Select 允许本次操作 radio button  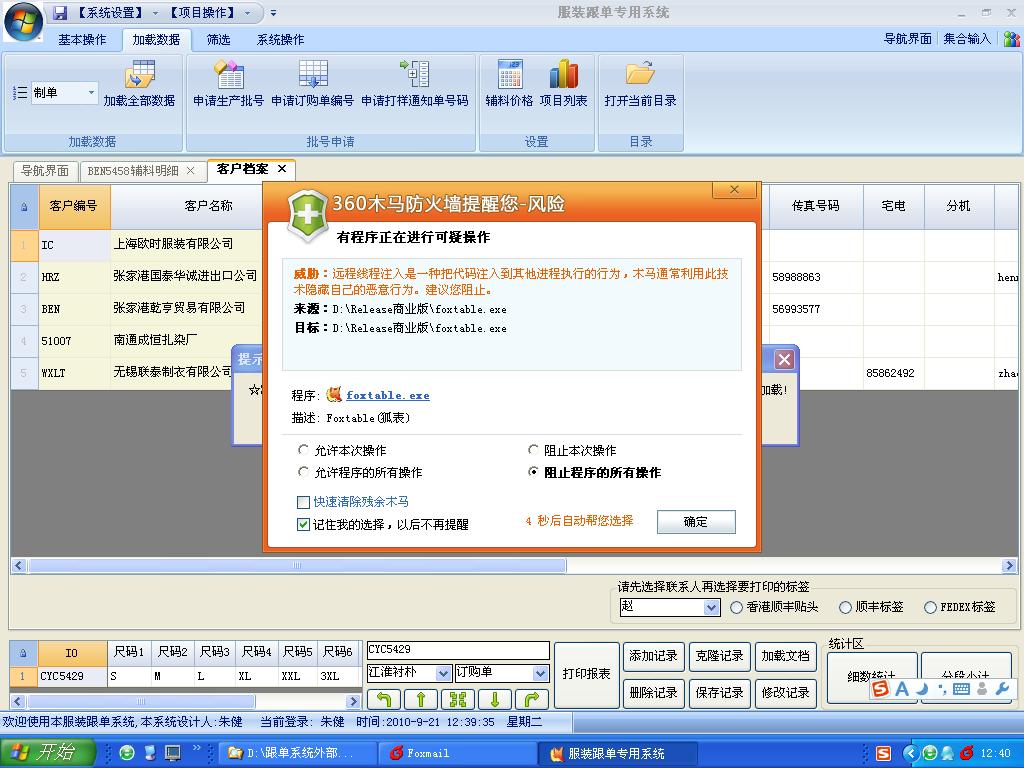click(x=303, y=450)
